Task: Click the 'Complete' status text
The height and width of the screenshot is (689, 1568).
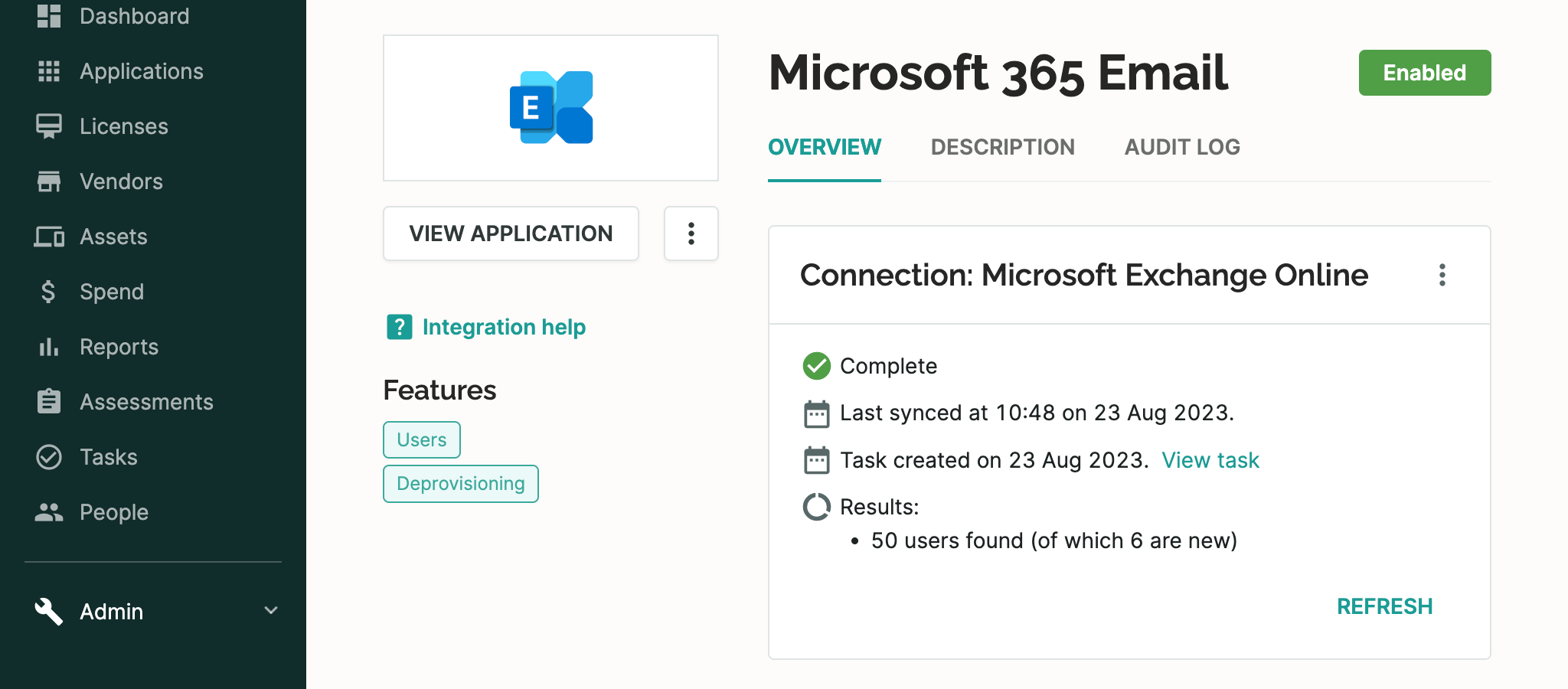Action: click(888, 366)
